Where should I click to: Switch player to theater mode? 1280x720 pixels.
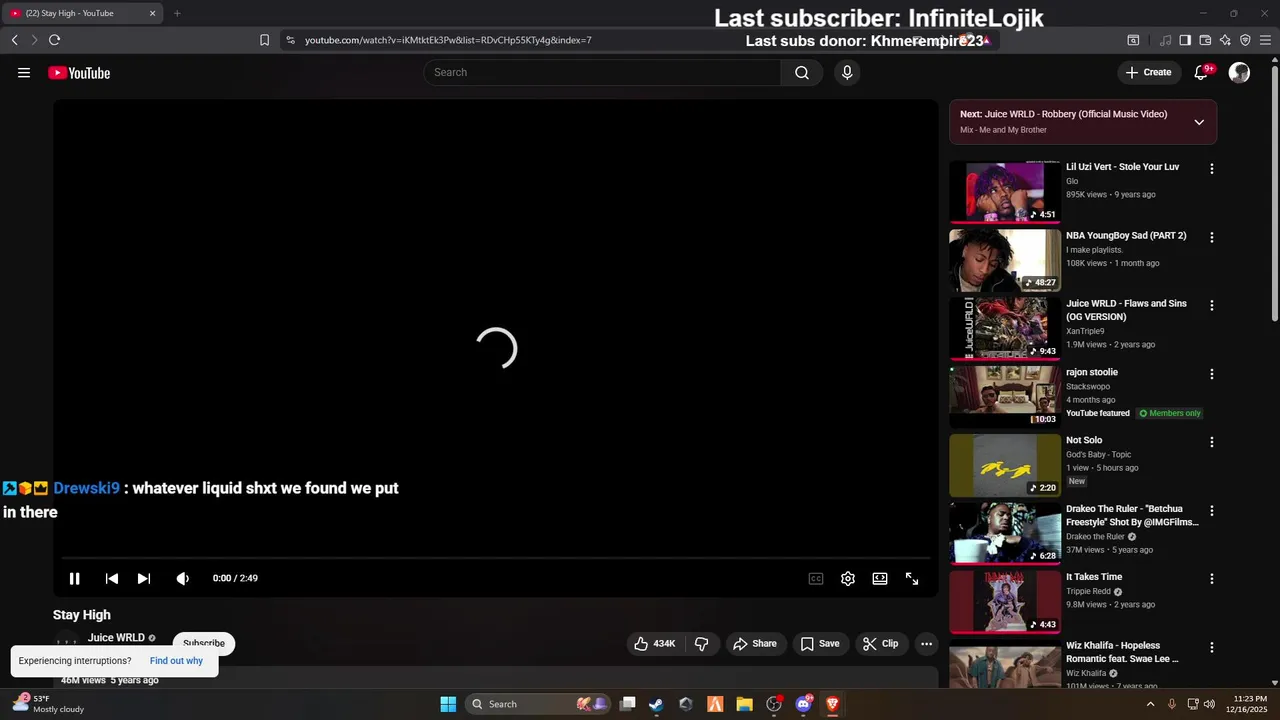(x=880, y=578)
